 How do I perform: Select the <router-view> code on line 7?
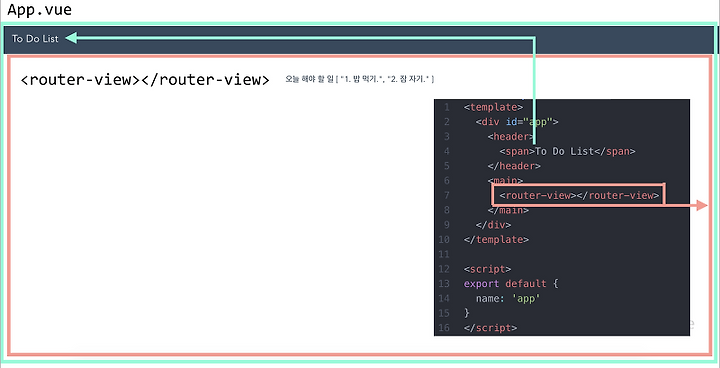579,196
